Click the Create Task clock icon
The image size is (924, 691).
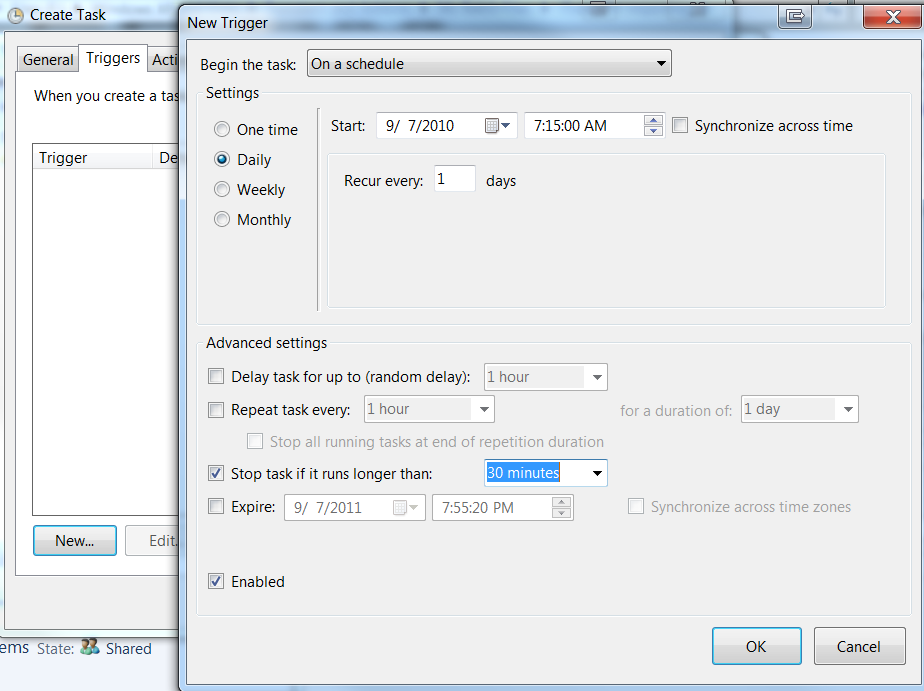(x=15, y=15)
